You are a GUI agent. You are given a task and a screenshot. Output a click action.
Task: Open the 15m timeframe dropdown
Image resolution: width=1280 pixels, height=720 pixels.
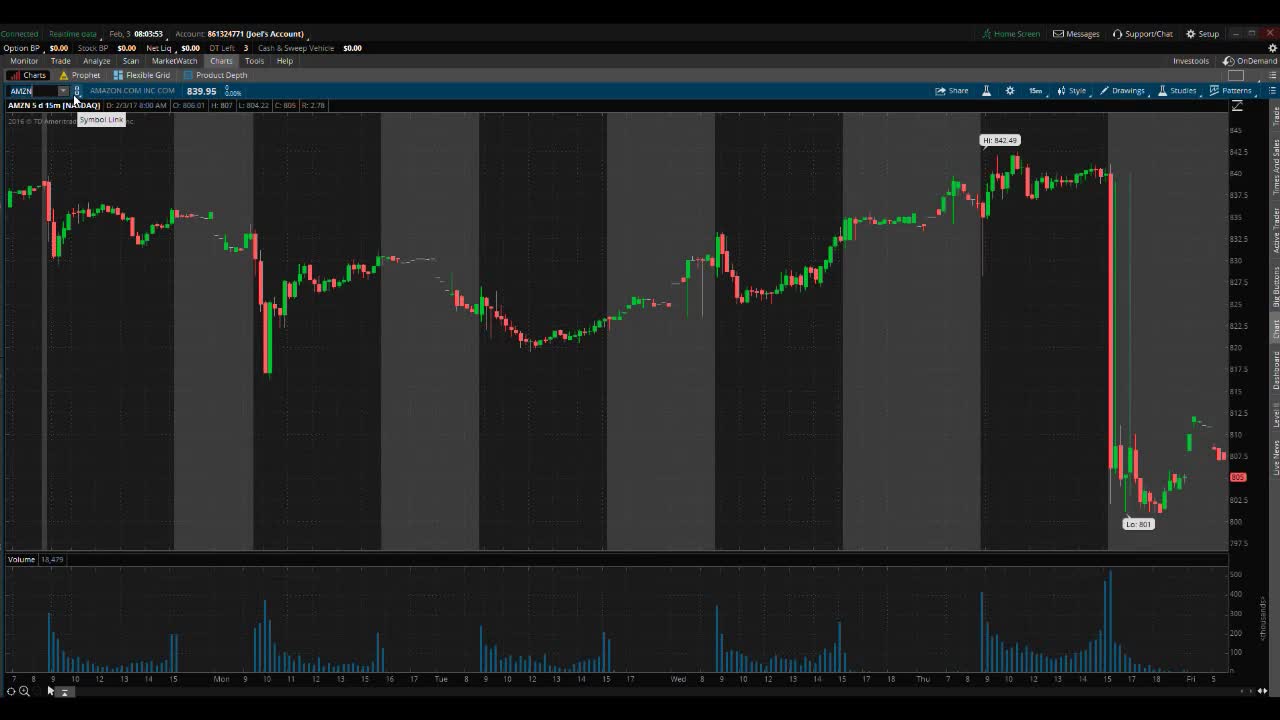pos(1036,91)
